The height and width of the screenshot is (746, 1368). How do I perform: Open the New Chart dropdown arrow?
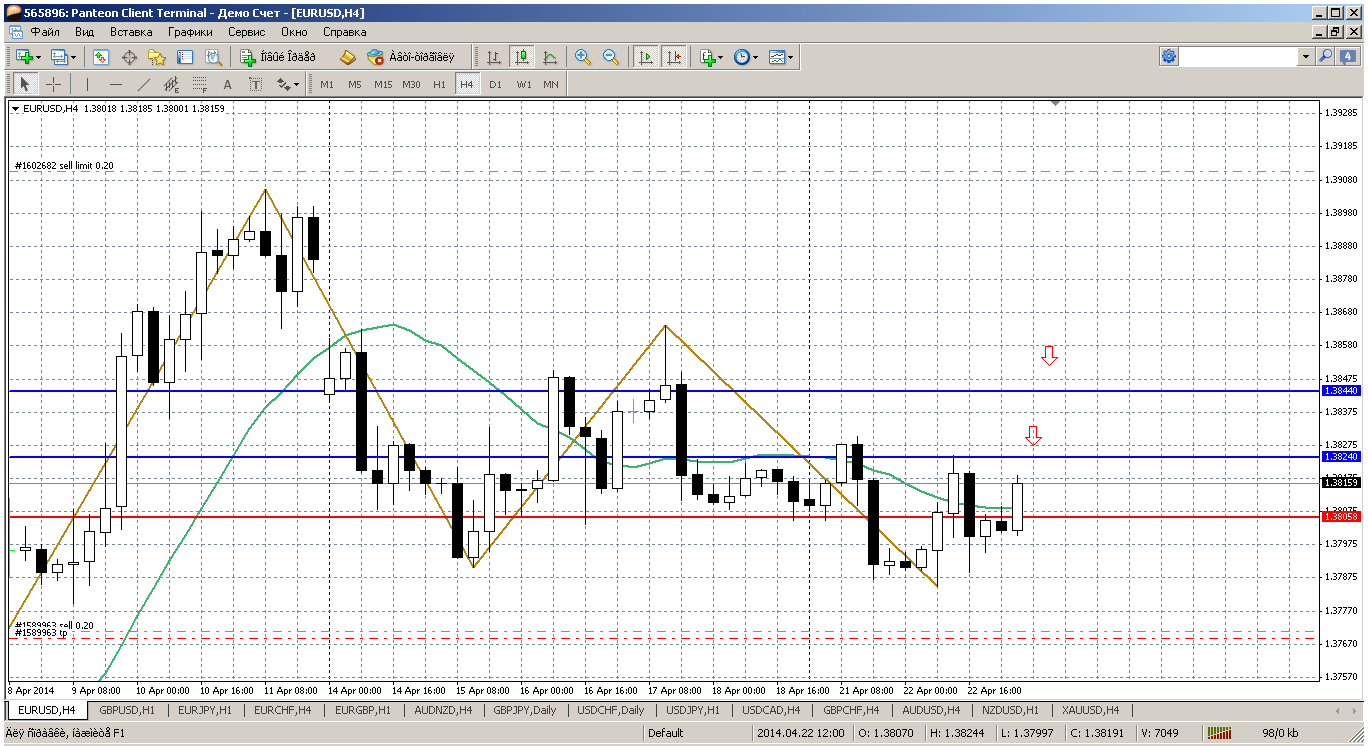click(x=38, y=57)
